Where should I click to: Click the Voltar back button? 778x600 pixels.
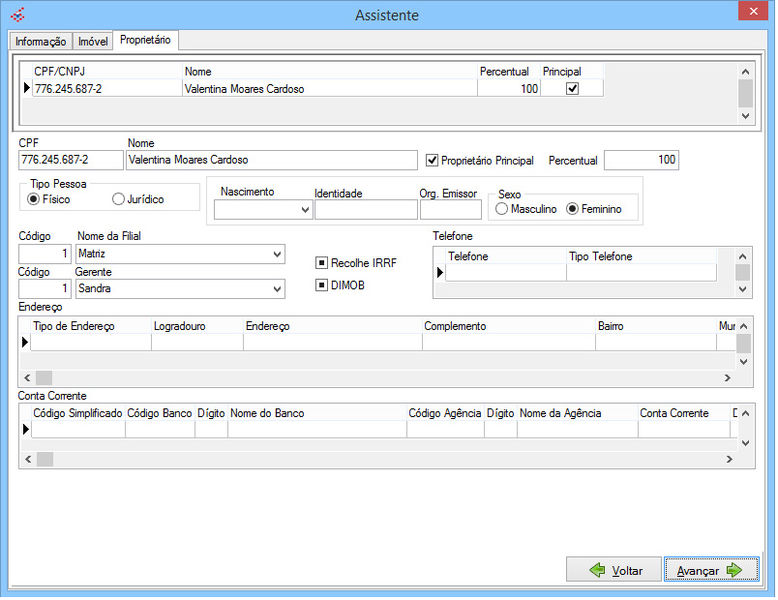point(614,570)
